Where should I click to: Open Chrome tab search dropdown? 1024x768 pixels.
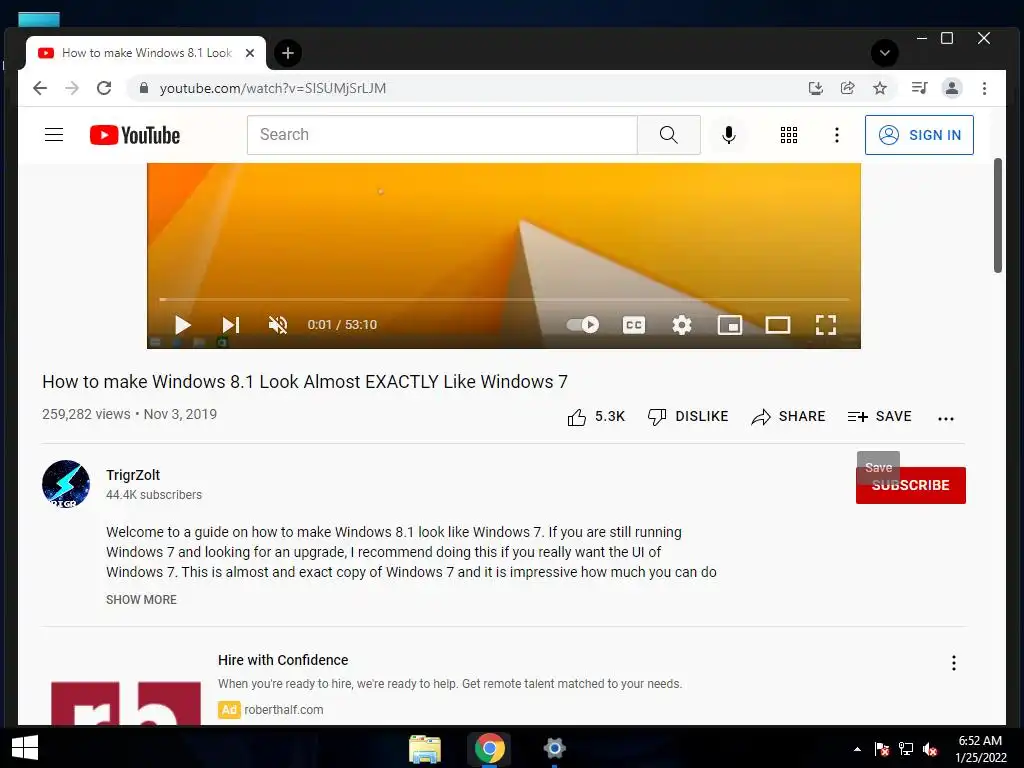click(884, 53)
